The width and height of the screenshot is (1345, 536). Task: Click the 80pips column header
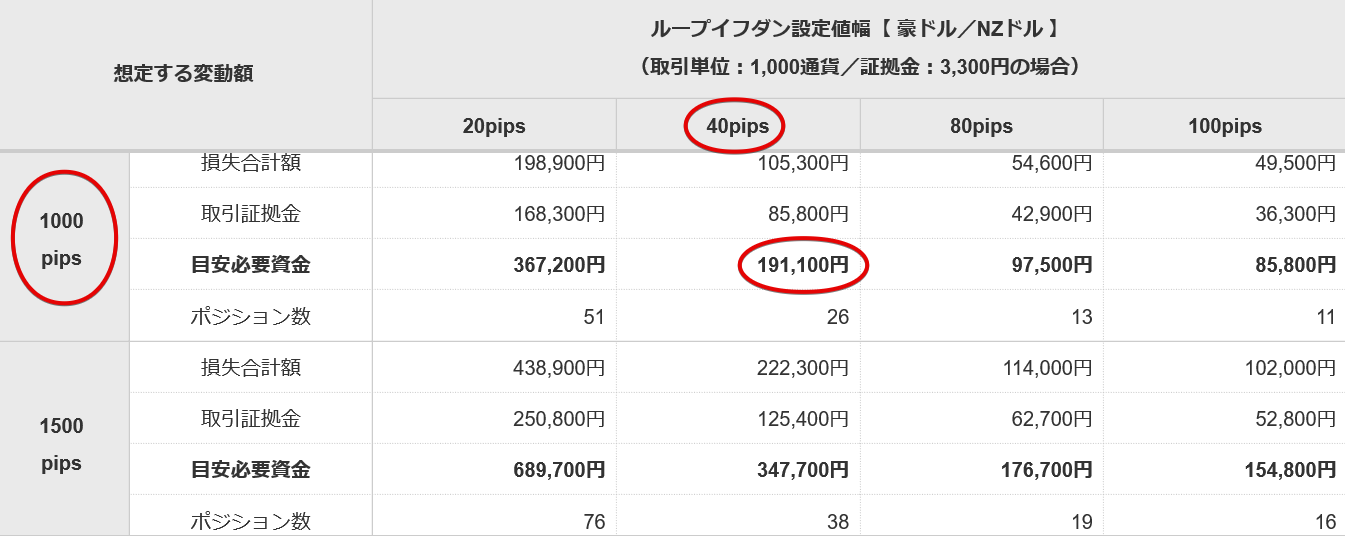coord(981,127)
